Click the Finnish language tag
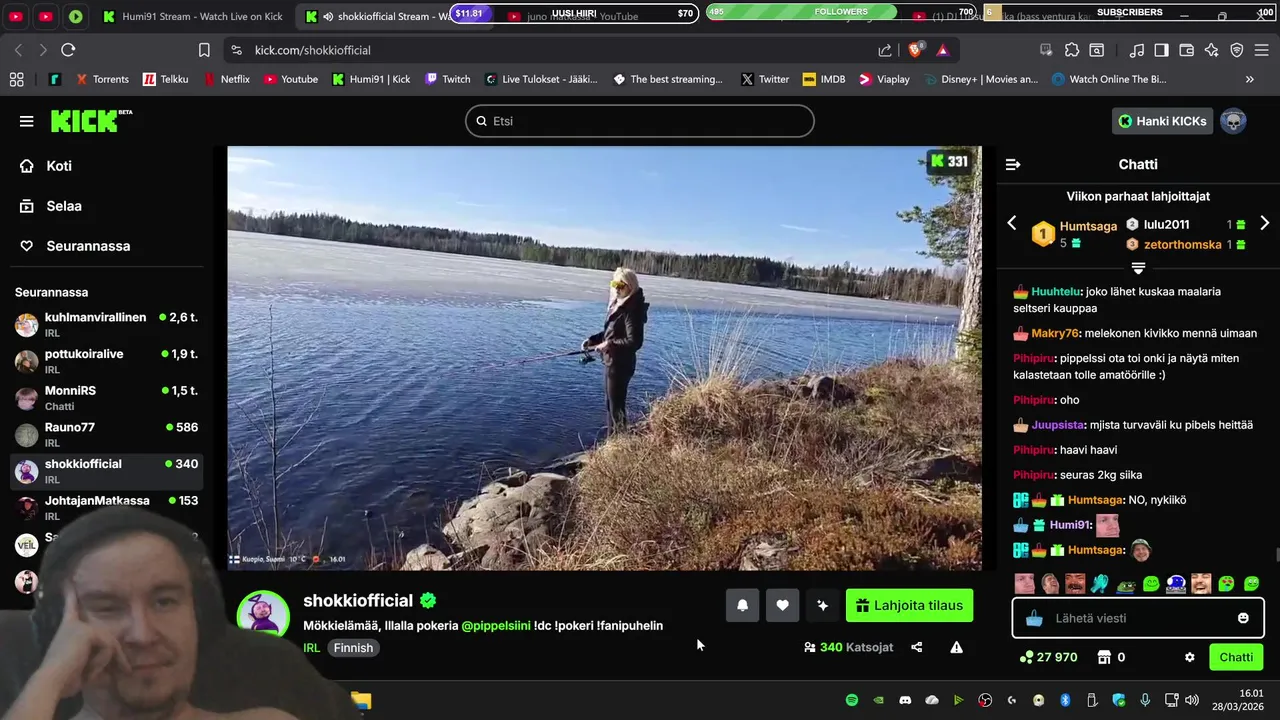The height and width of the screenshot is (720, 1280). [x=353, y=648]
